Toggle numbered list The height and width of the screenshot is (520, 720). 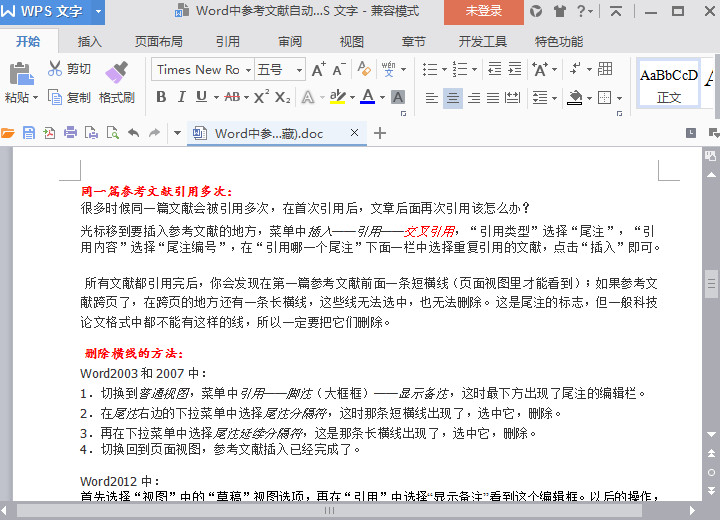(460, 69)
